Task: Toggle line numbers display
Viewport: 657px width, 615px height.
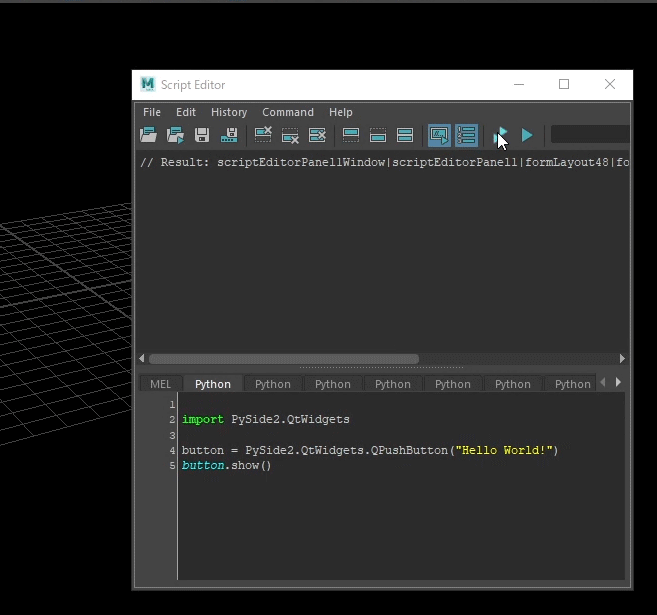Action: click(466, 135)
